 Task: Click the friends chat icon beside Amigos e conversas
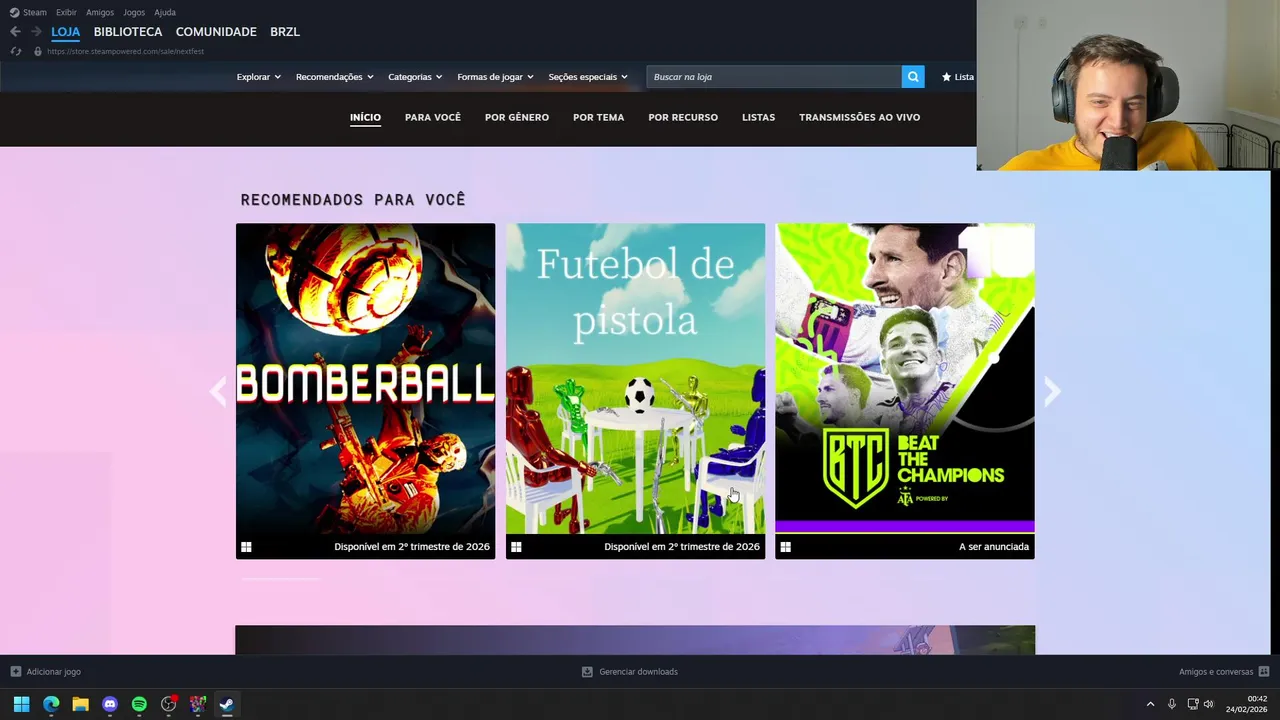[1264, 672]
